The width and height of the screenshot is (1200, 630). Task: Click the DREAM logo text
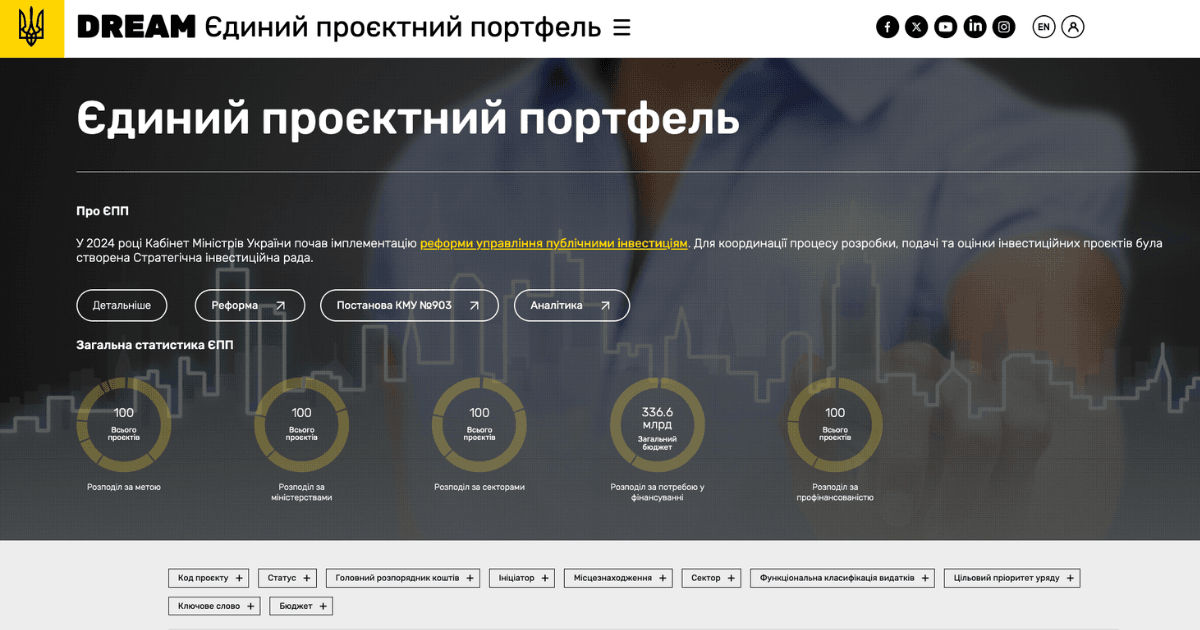[x=136, y=27]
